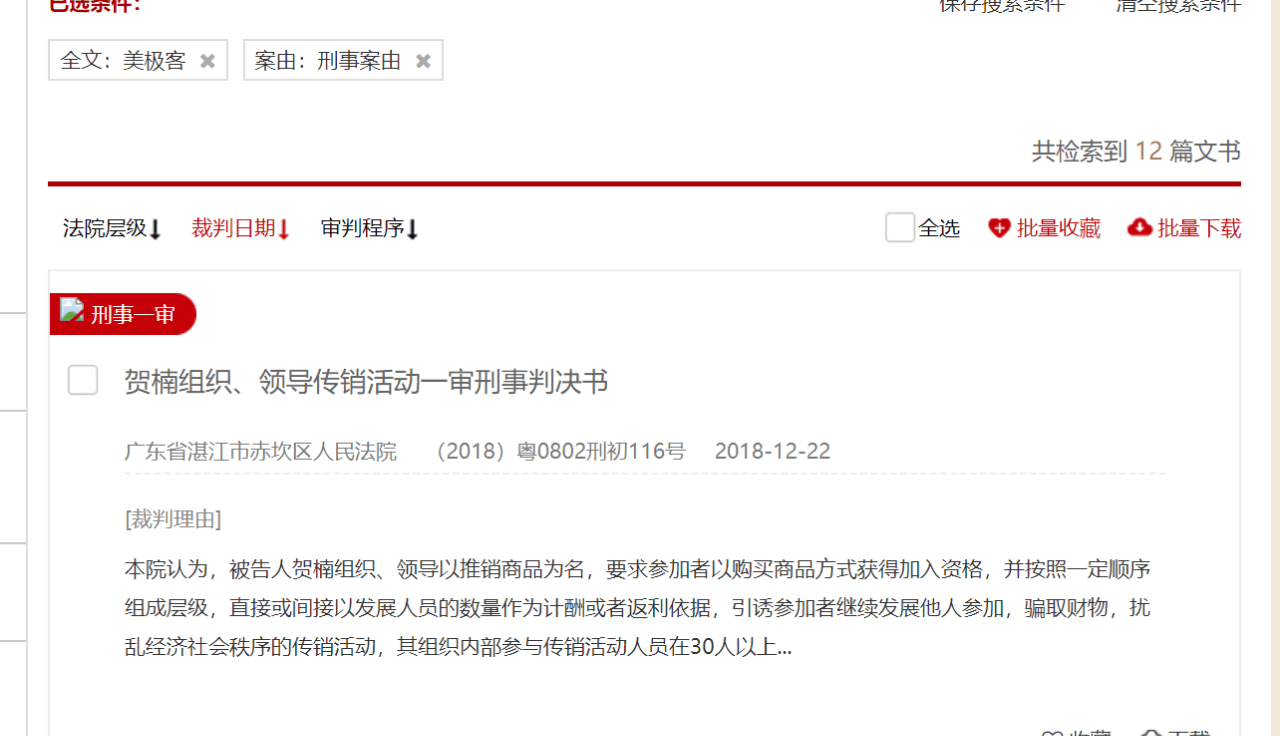Viewport: 1280px width, 736px height.
Task: Remove the 全文：美极客 filter tag
Action: [x=207, y=61]
